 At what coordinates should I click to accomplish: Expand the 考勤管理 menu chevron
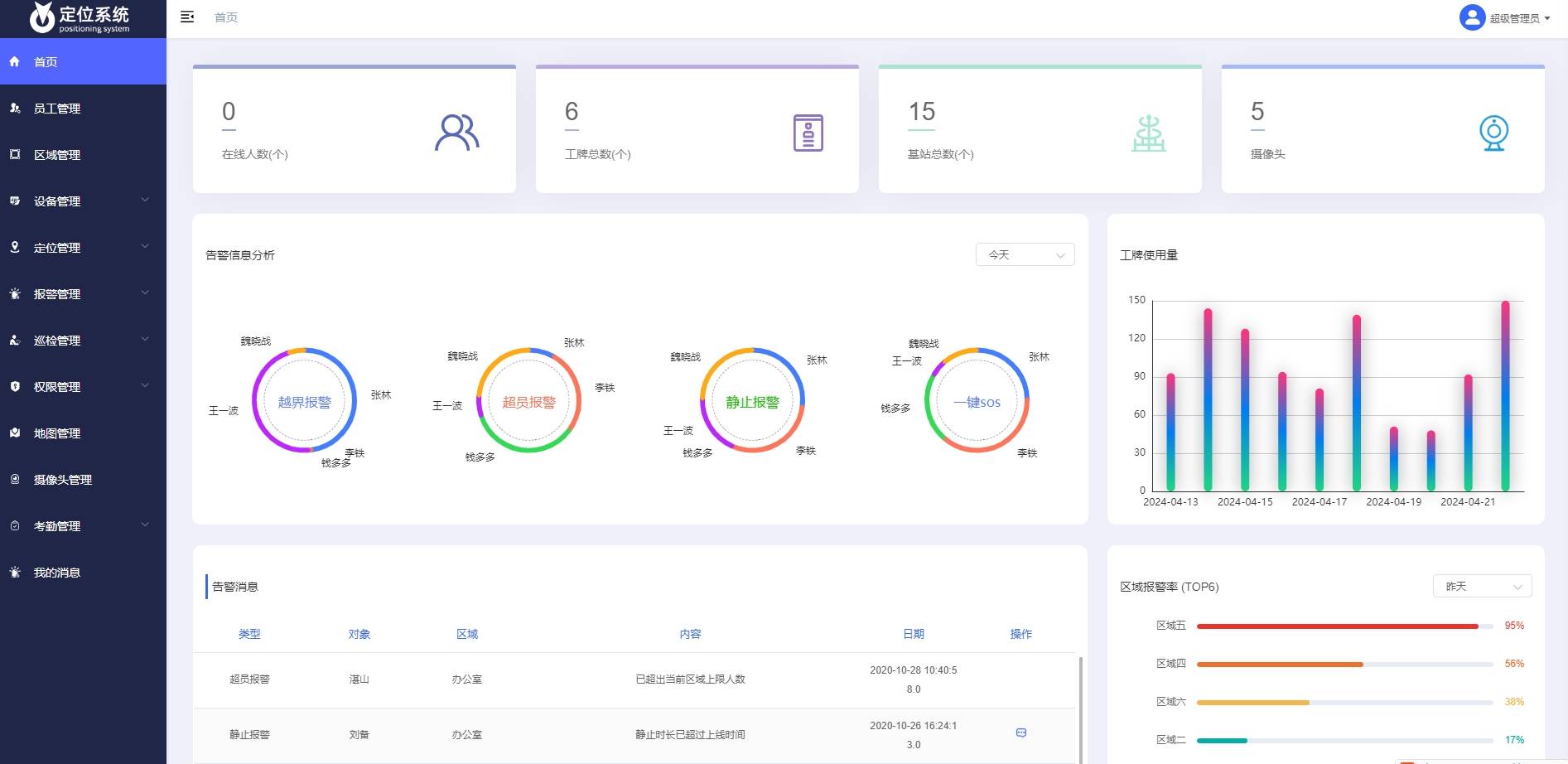click(145, 525)
